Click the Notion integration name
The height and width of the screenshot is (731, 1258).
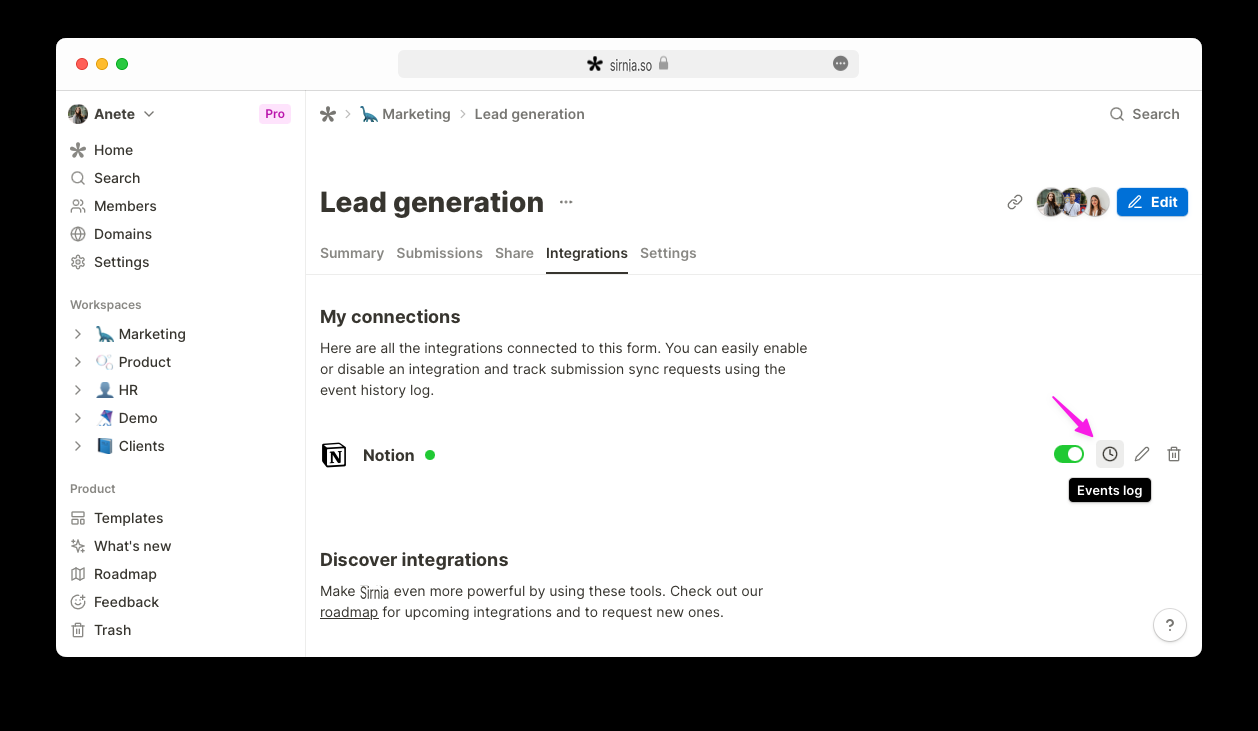pyautogui.click(x=389, y=455)
